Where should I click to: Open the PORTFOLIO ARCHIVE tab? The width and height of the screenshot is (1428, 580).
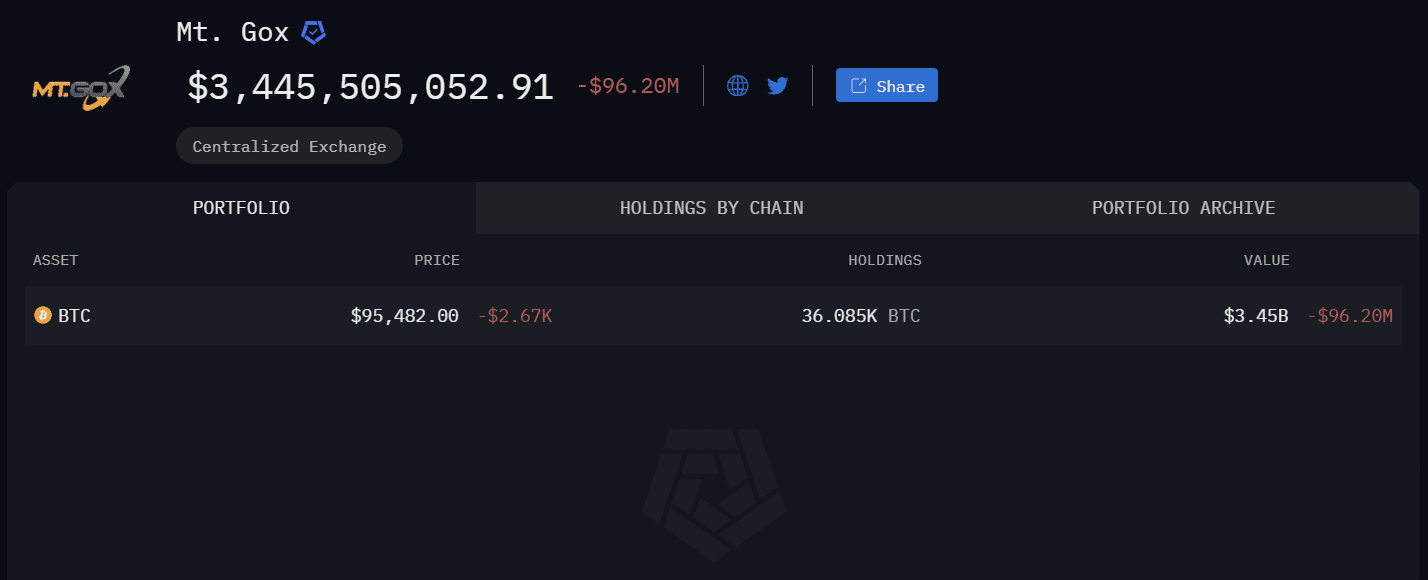1183,208
